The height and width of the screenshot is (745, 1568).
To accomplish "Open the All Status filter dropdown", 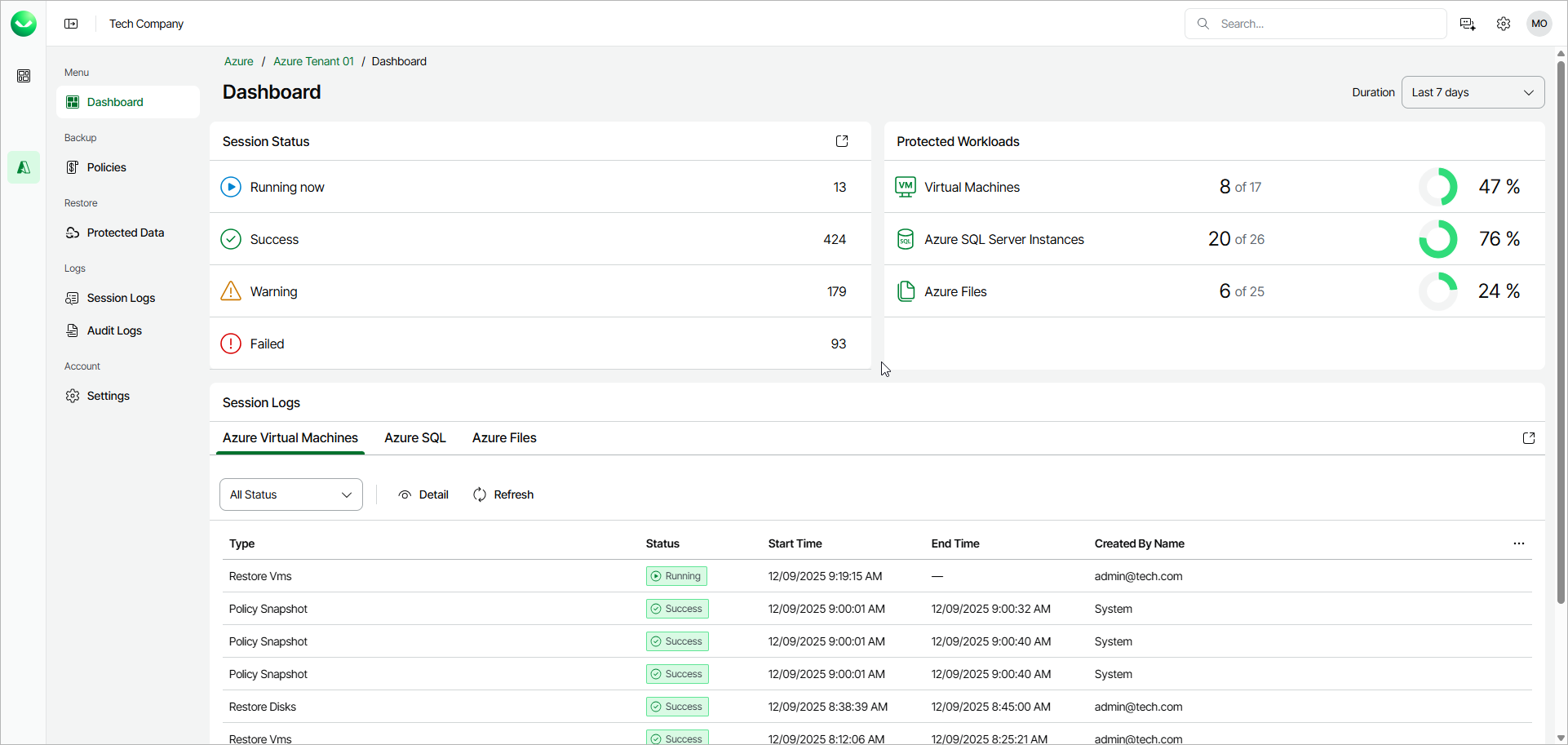I will tap(291, 494).
